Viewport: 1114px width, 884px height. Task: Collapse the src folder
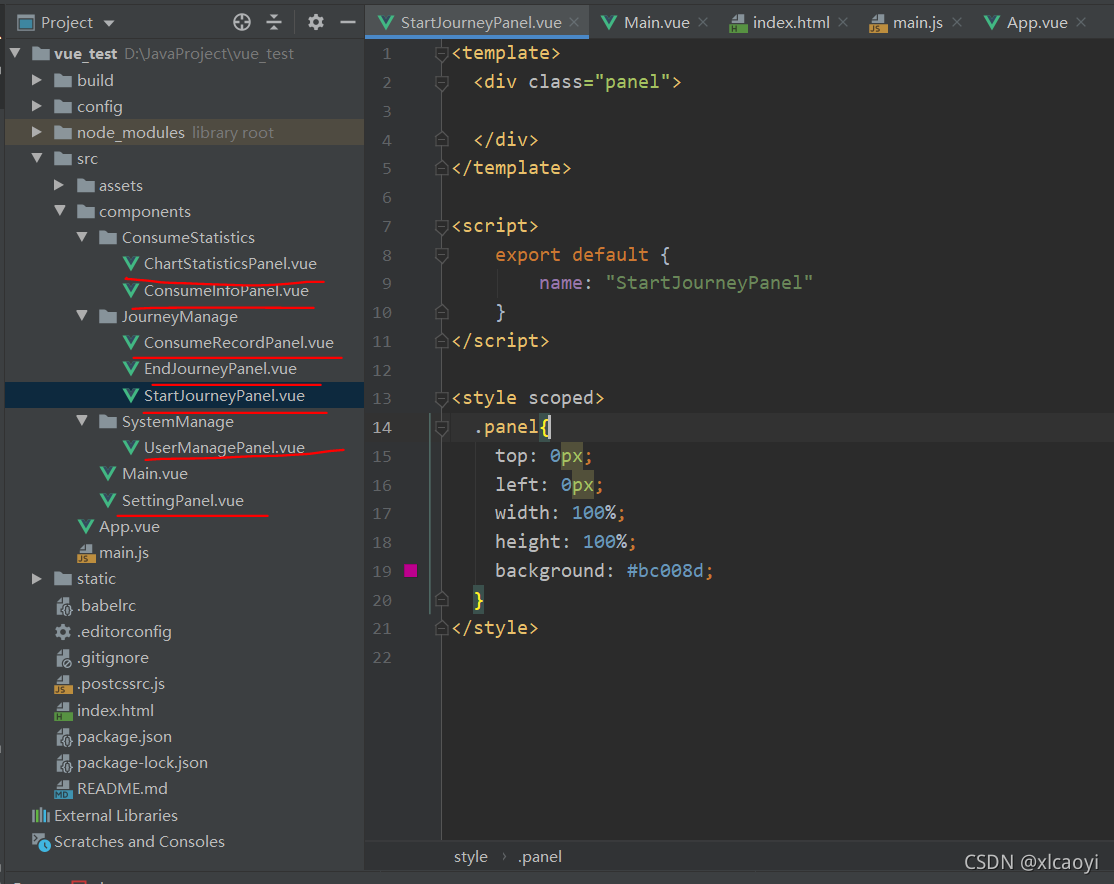pos(37,158)
